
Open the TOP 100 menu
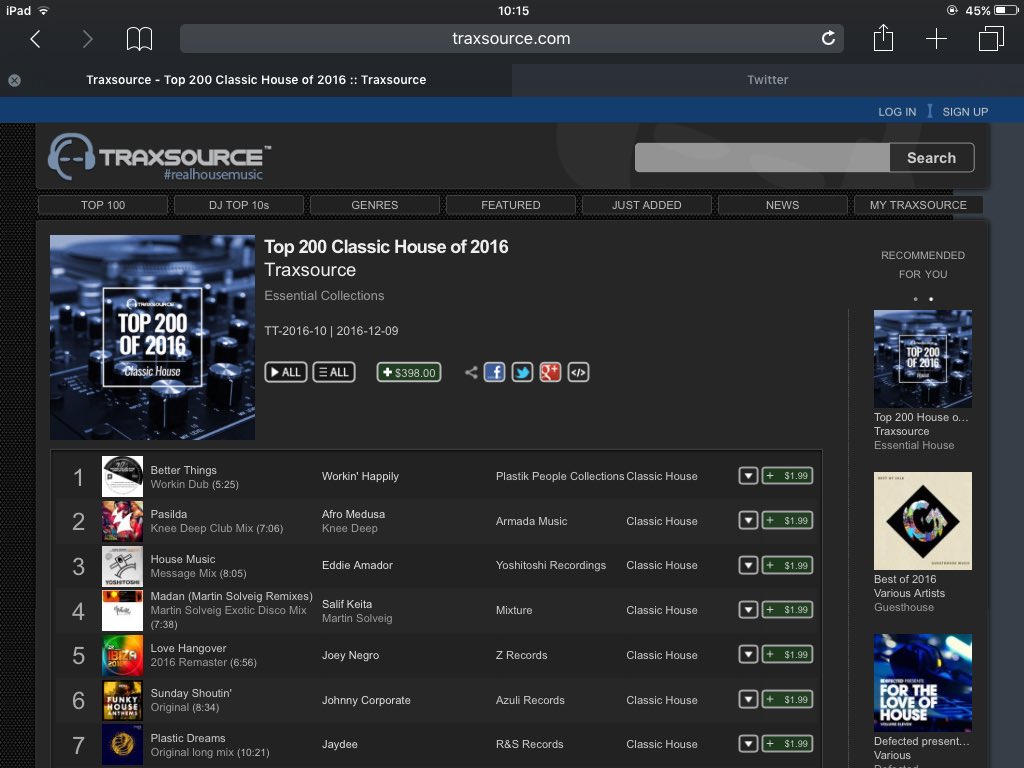tap(103, 205)
